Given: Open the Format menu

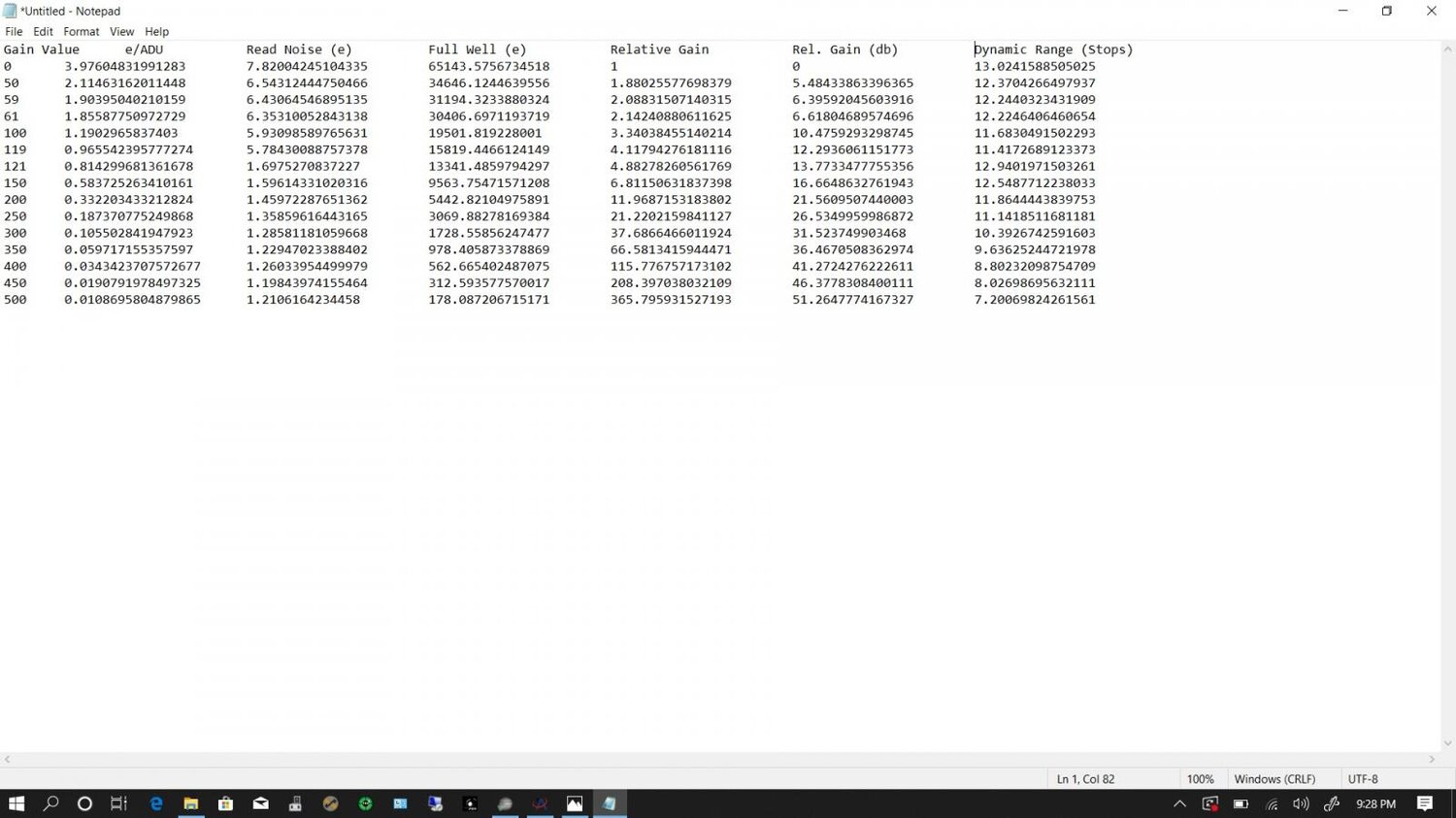Looking at the screenshot, I should (x=82, y=31).
